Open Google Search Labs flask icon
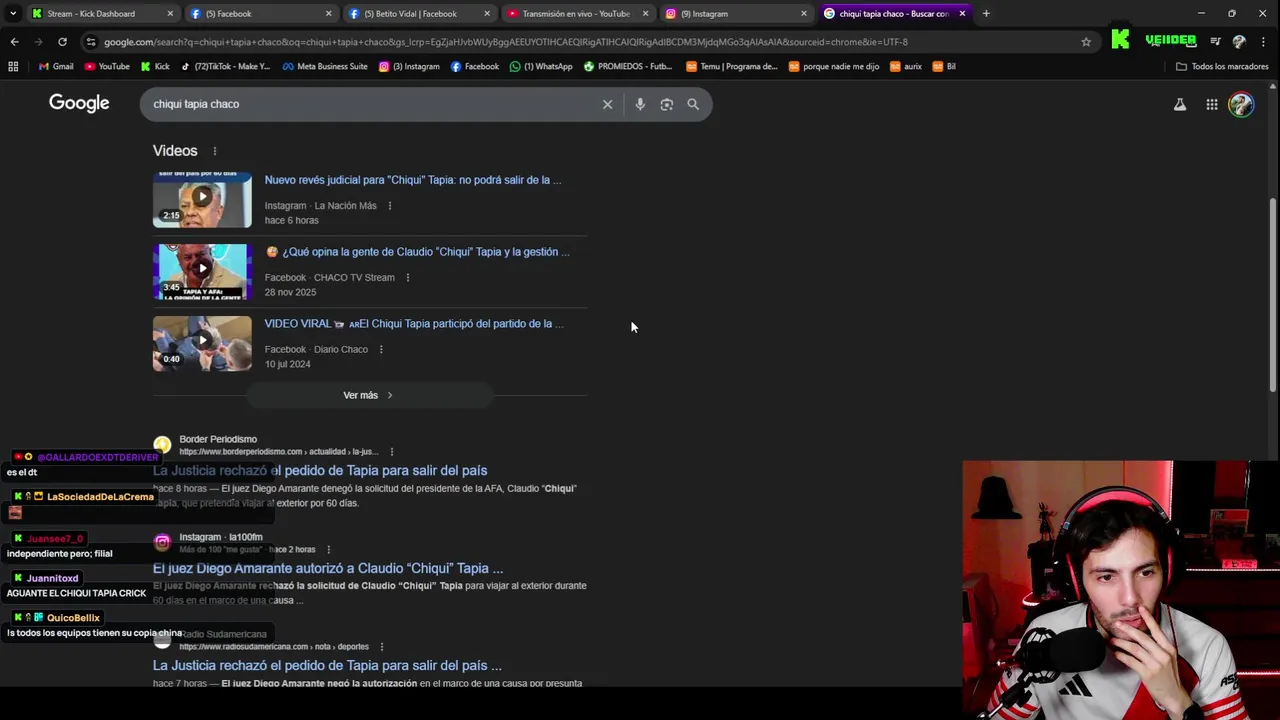 [x=1180, y=104]
